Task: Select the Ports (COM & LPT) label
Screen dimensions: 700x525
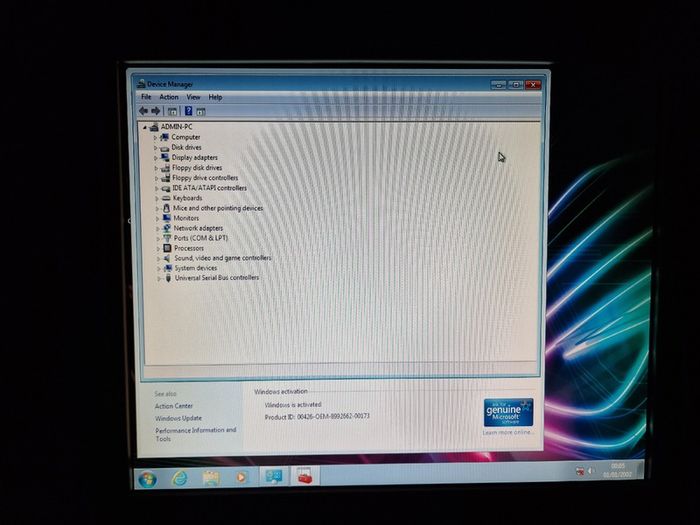Action: point(201,238)
